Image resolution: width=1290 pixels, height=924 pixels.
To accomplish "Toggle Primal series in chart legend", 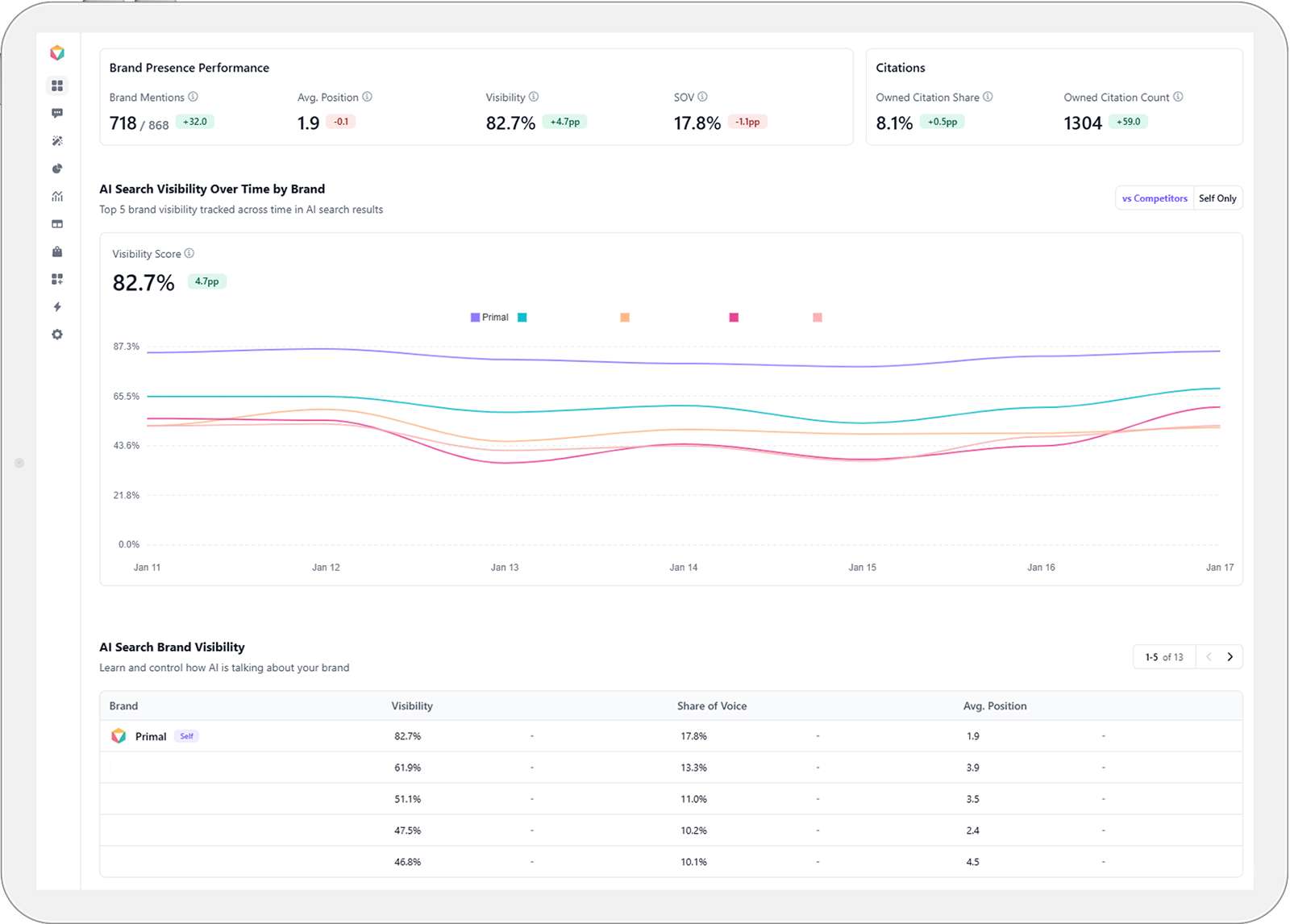I will (x=489, y=318).
